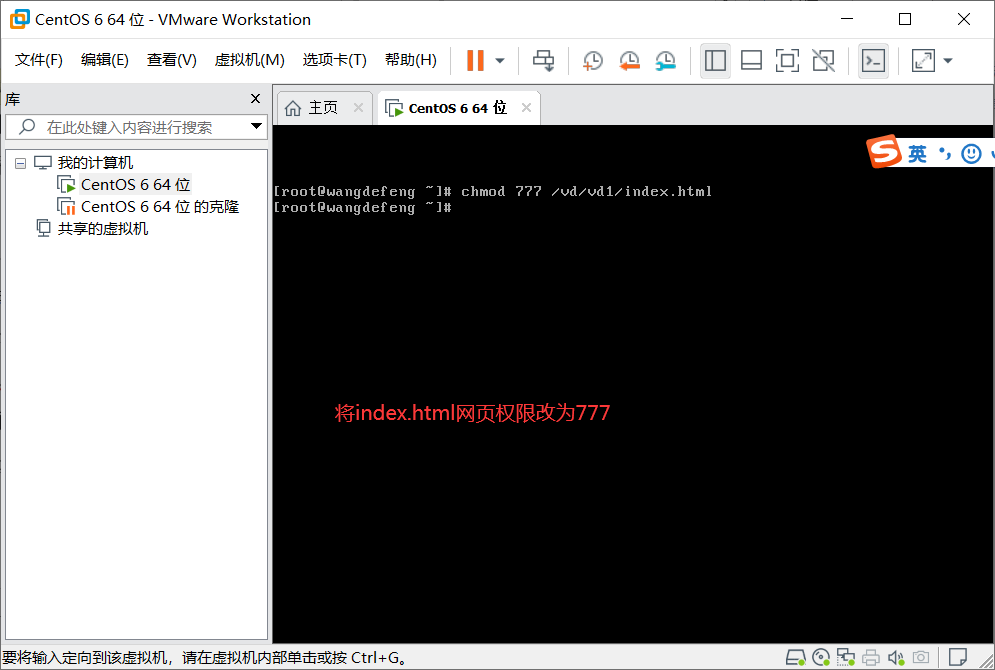Click the Sogou input method S logo
Image resolution: width=995 pixels, height=670 pixels.
point(883,151)
